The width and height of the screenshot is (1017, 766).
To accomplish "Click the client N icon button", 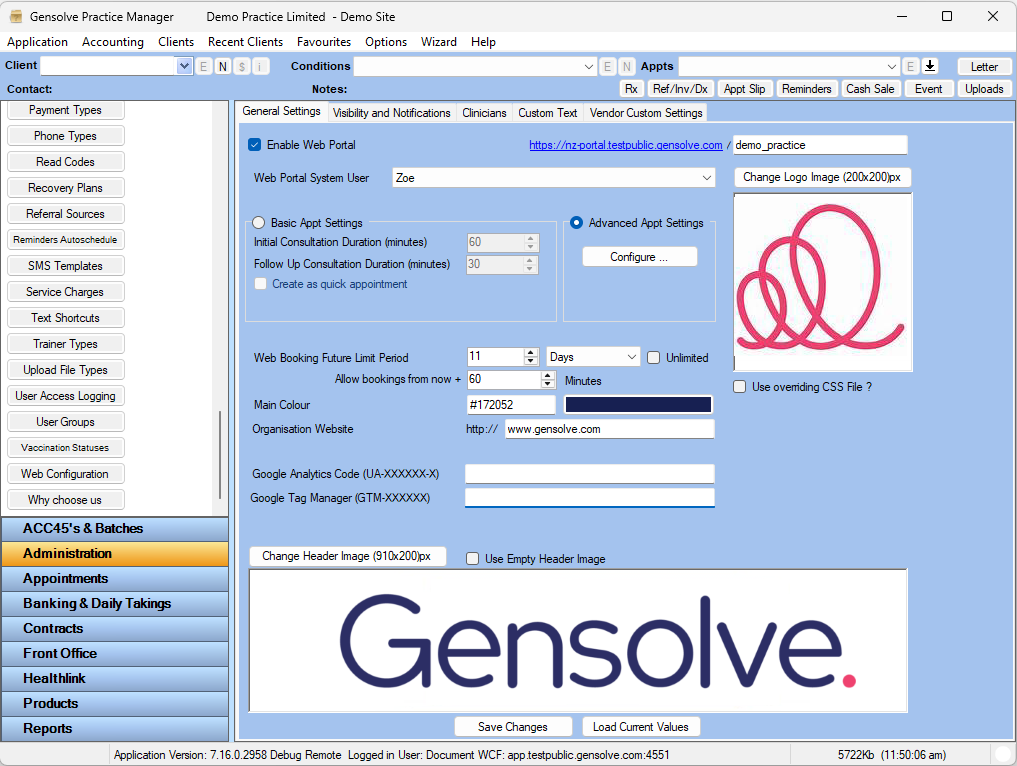I will click(223, 66).
